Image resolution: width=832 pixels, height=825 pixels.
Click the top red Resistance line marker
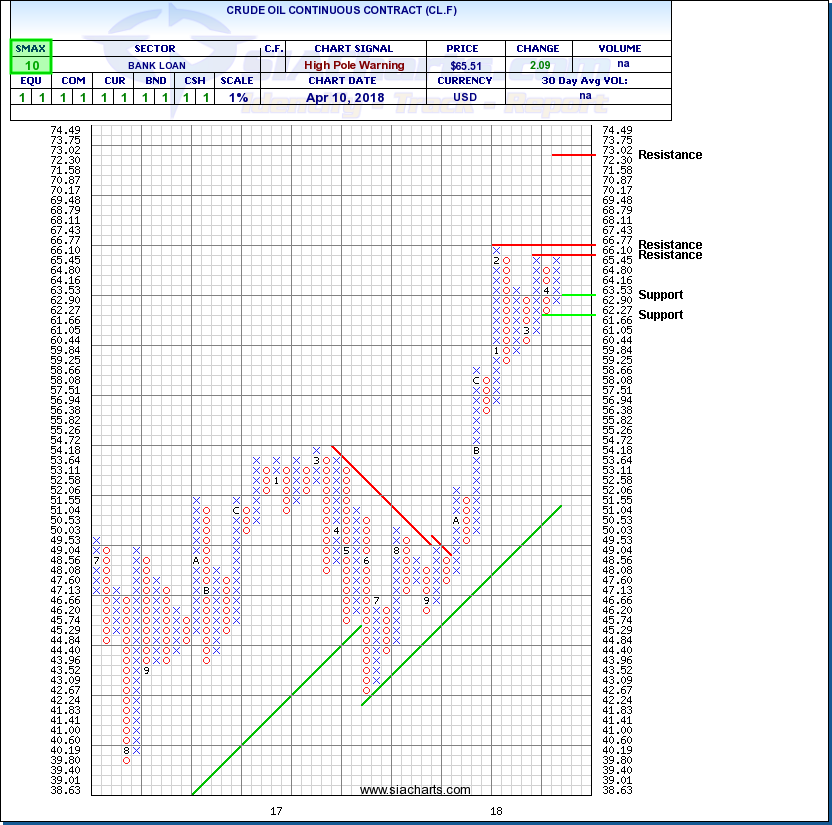click(573, 154)
